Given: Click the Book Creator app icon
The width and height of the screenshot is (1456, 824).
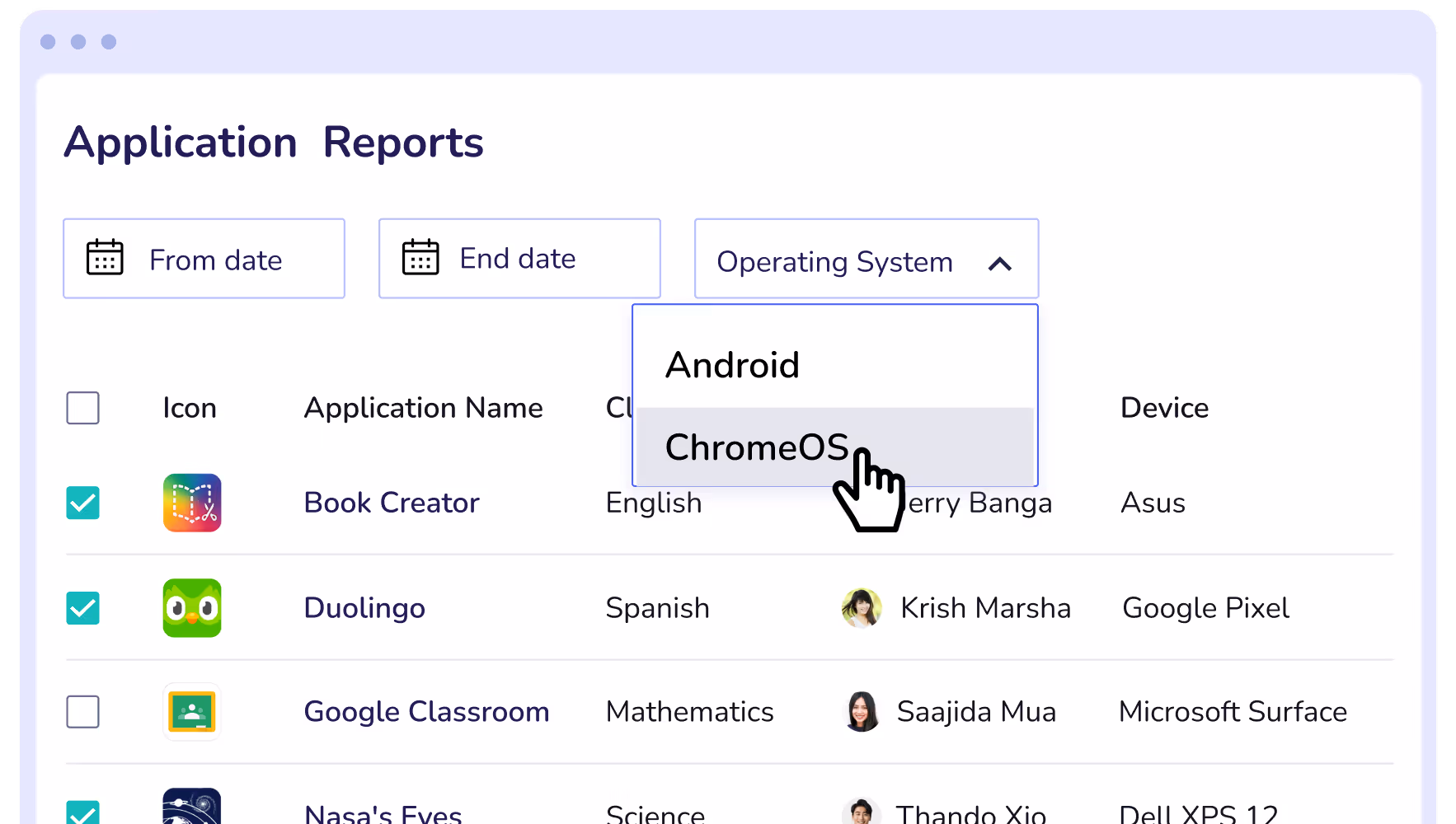Looking at the screenshot, I should [192, 503].
